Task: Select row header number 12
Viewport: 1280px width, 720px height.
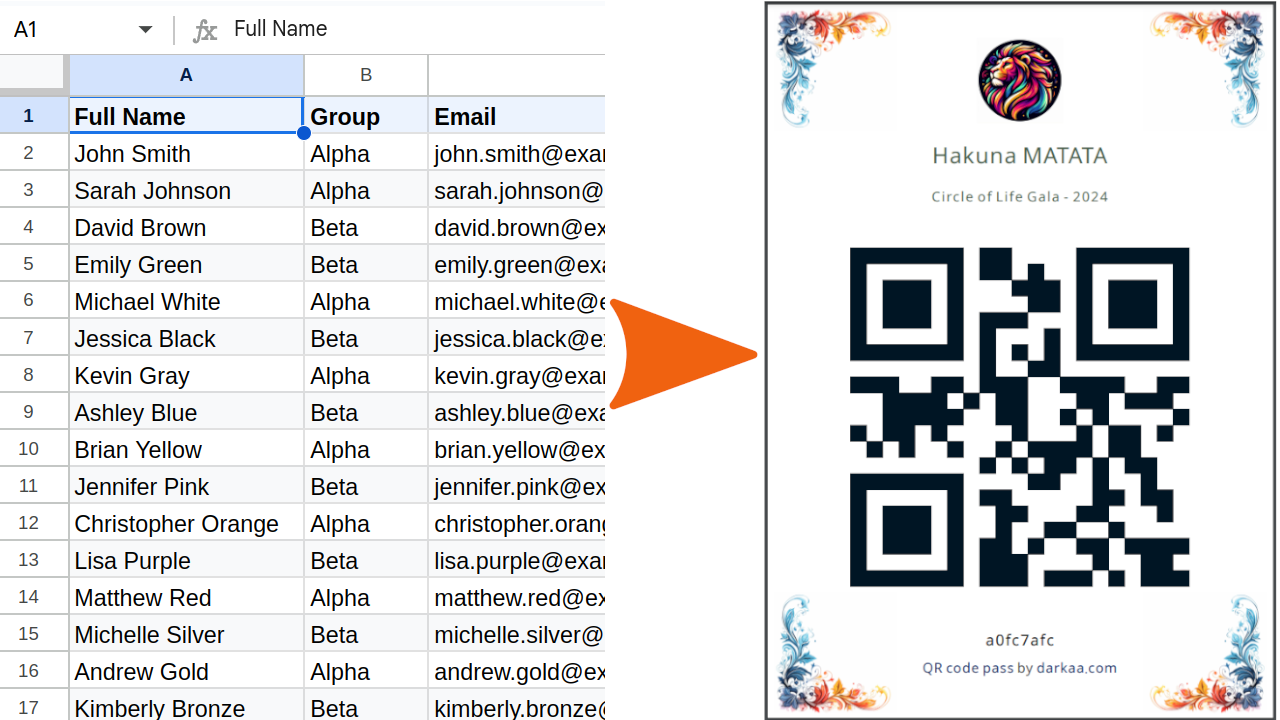Action: tap(34, 523)
